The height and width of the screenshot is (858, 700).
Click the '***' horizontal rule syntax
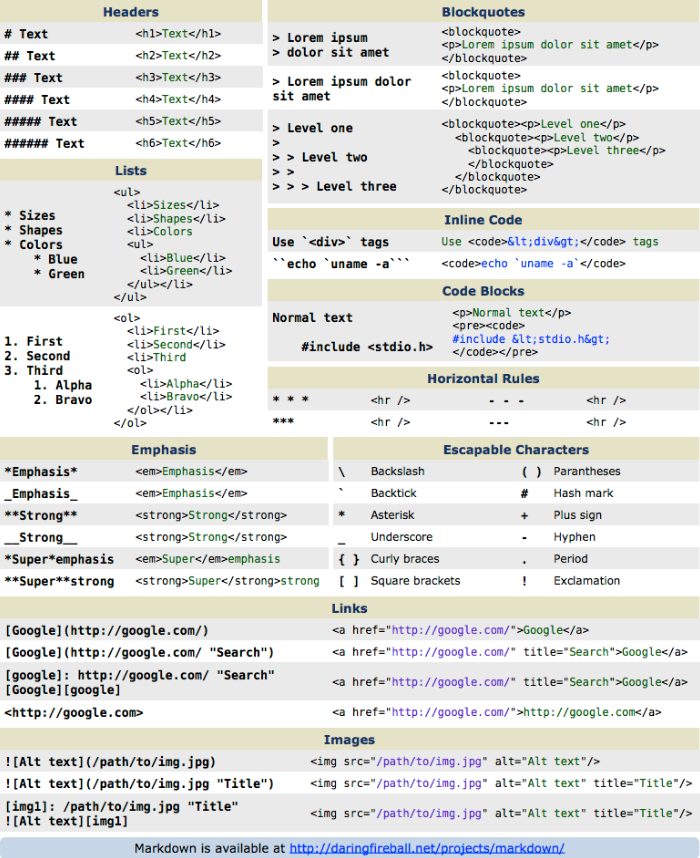tap(284, 421)
